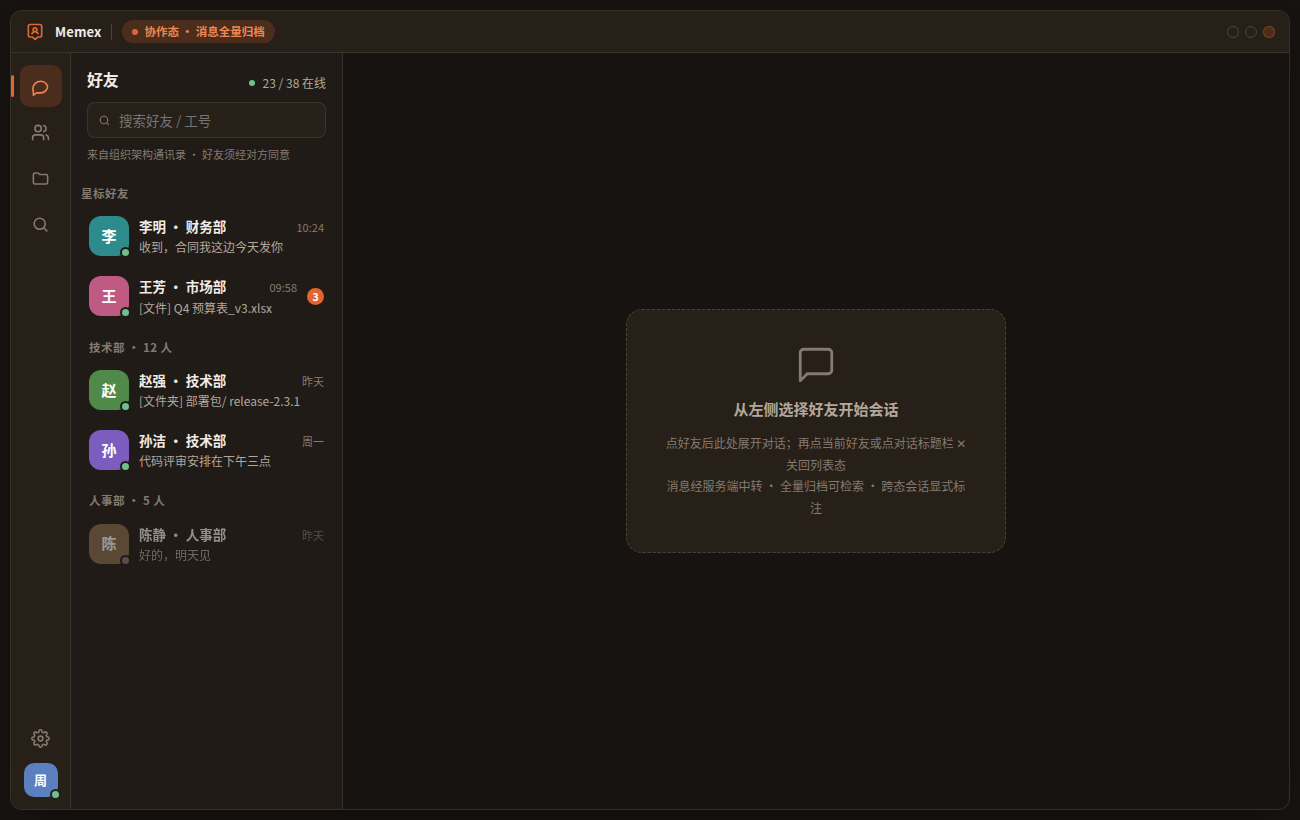Click the 协作态 · 消息全量归档 status pill
Image resolution: width=1300 pixels, height=820 pixels.
(x=198, y=32)
